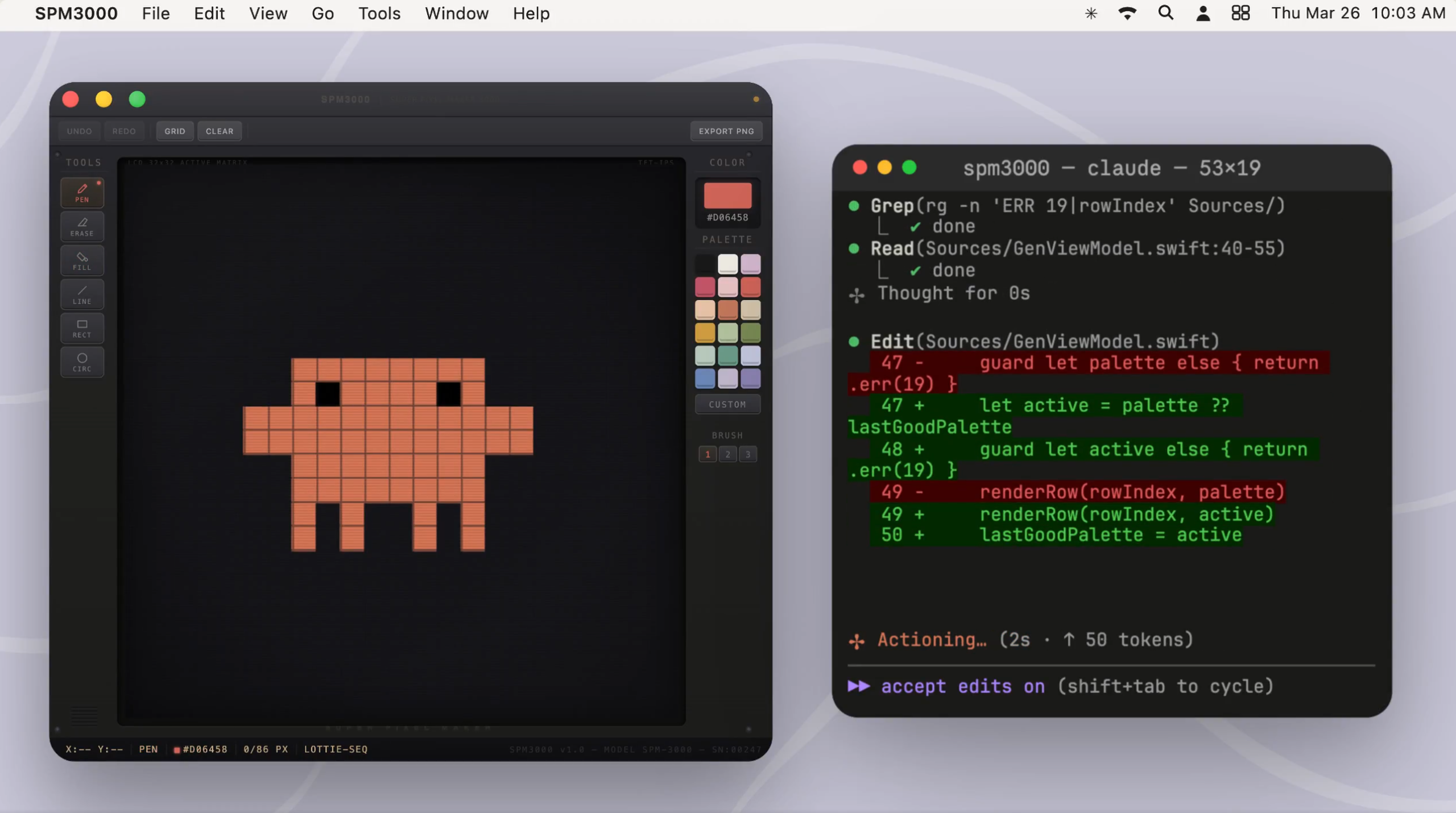Activate the Fill bucket tool
Viewport: 1456px width, 813px height.
coord(82,260)
